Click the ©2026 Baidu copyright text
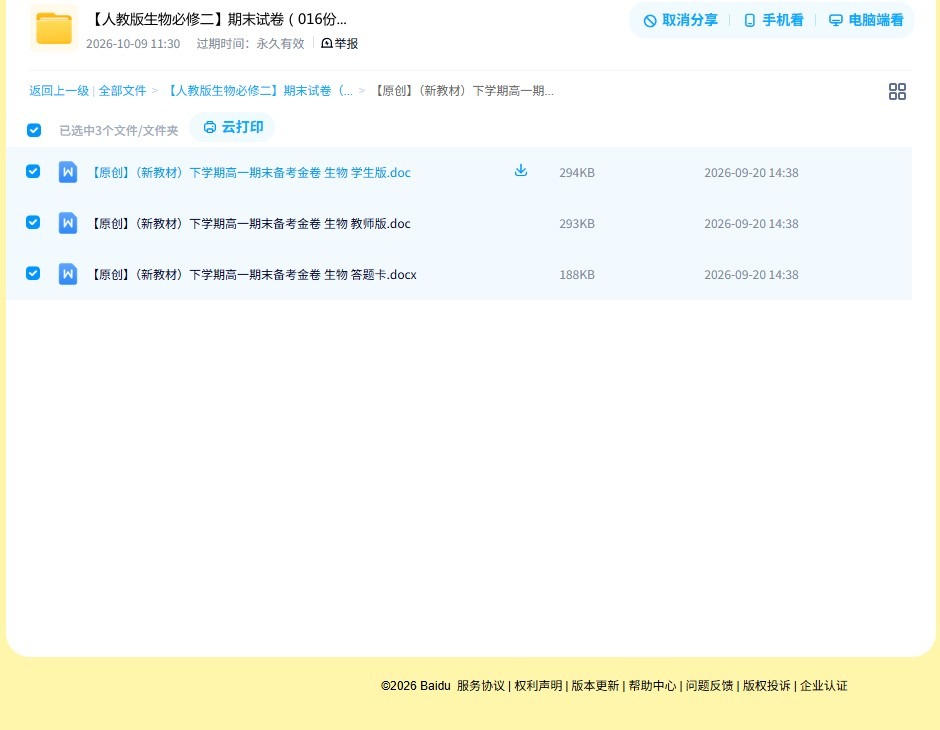 [415, 686]
